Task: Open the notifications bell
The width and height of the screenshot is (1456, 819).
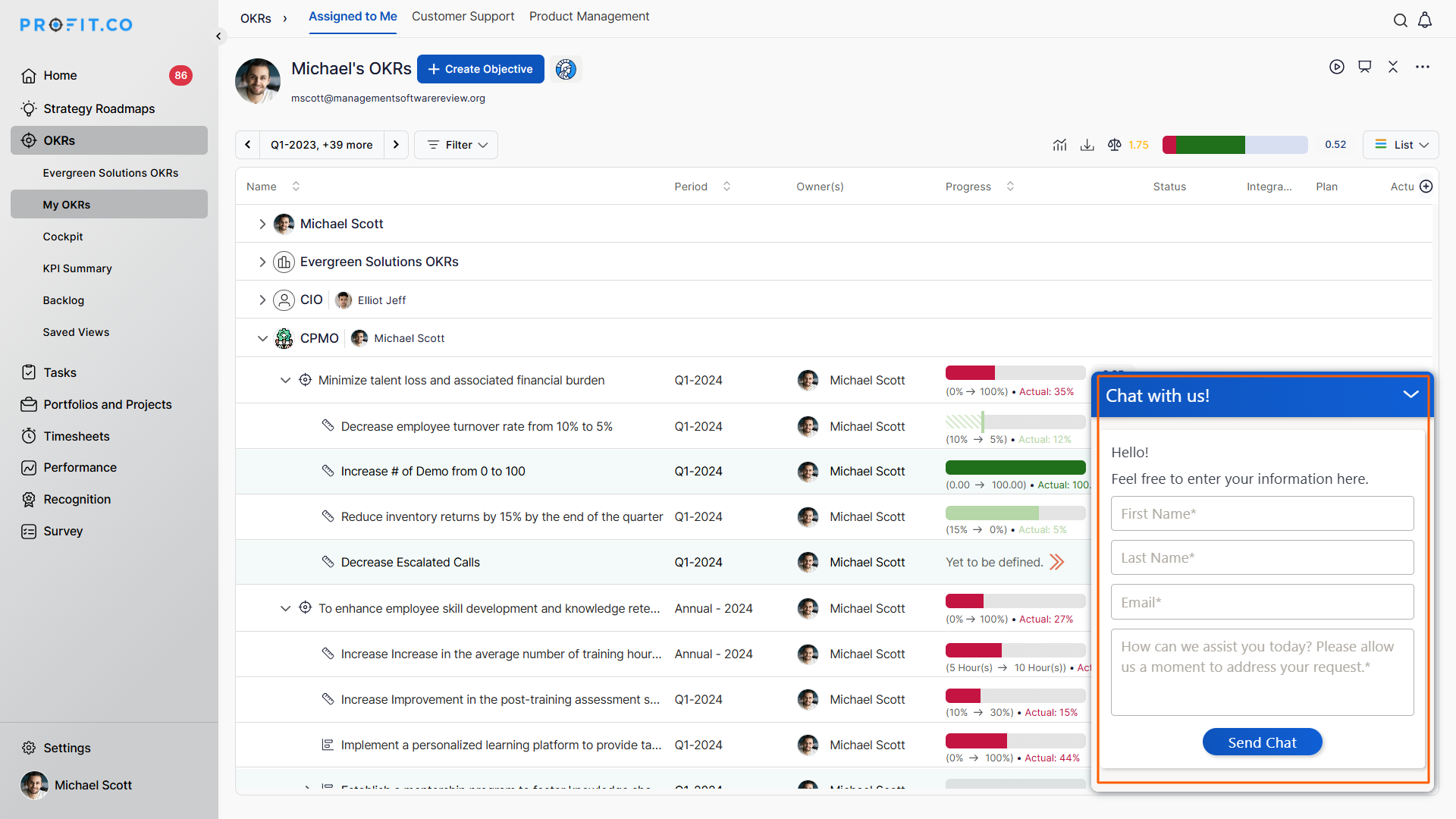Action: tap(1425, 20)
